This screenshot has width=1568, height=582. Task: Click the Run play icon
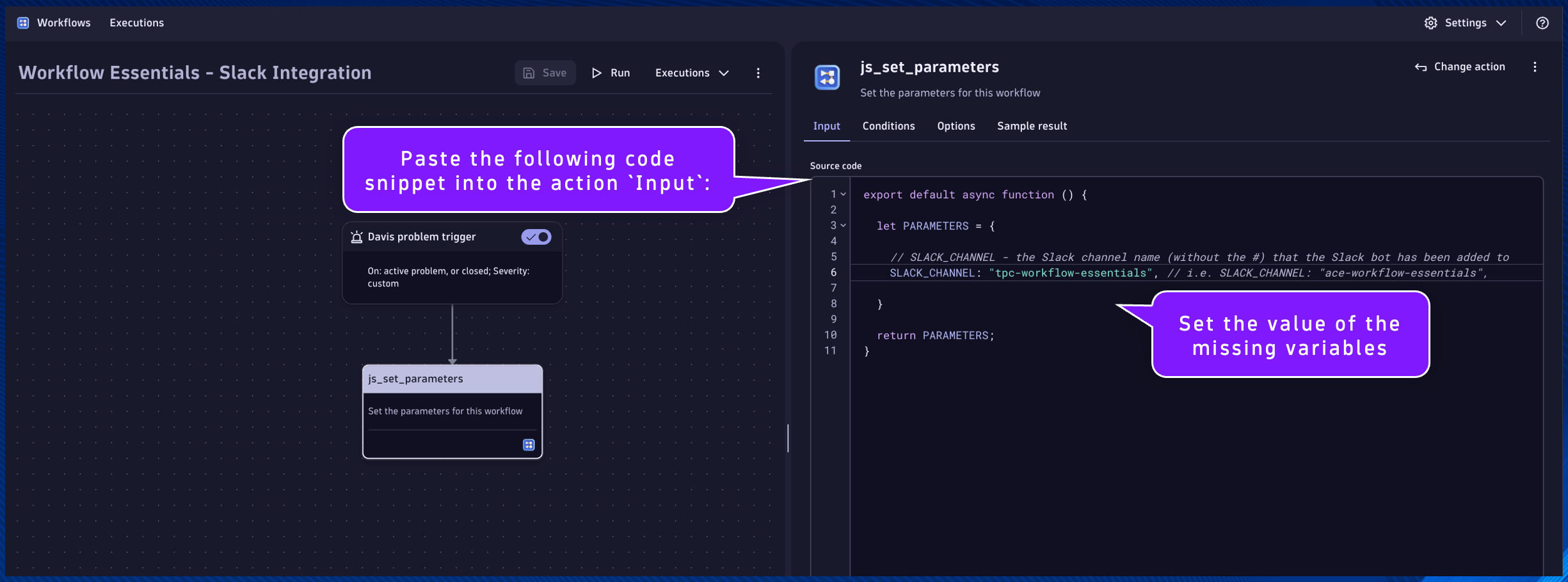(596, 73)
